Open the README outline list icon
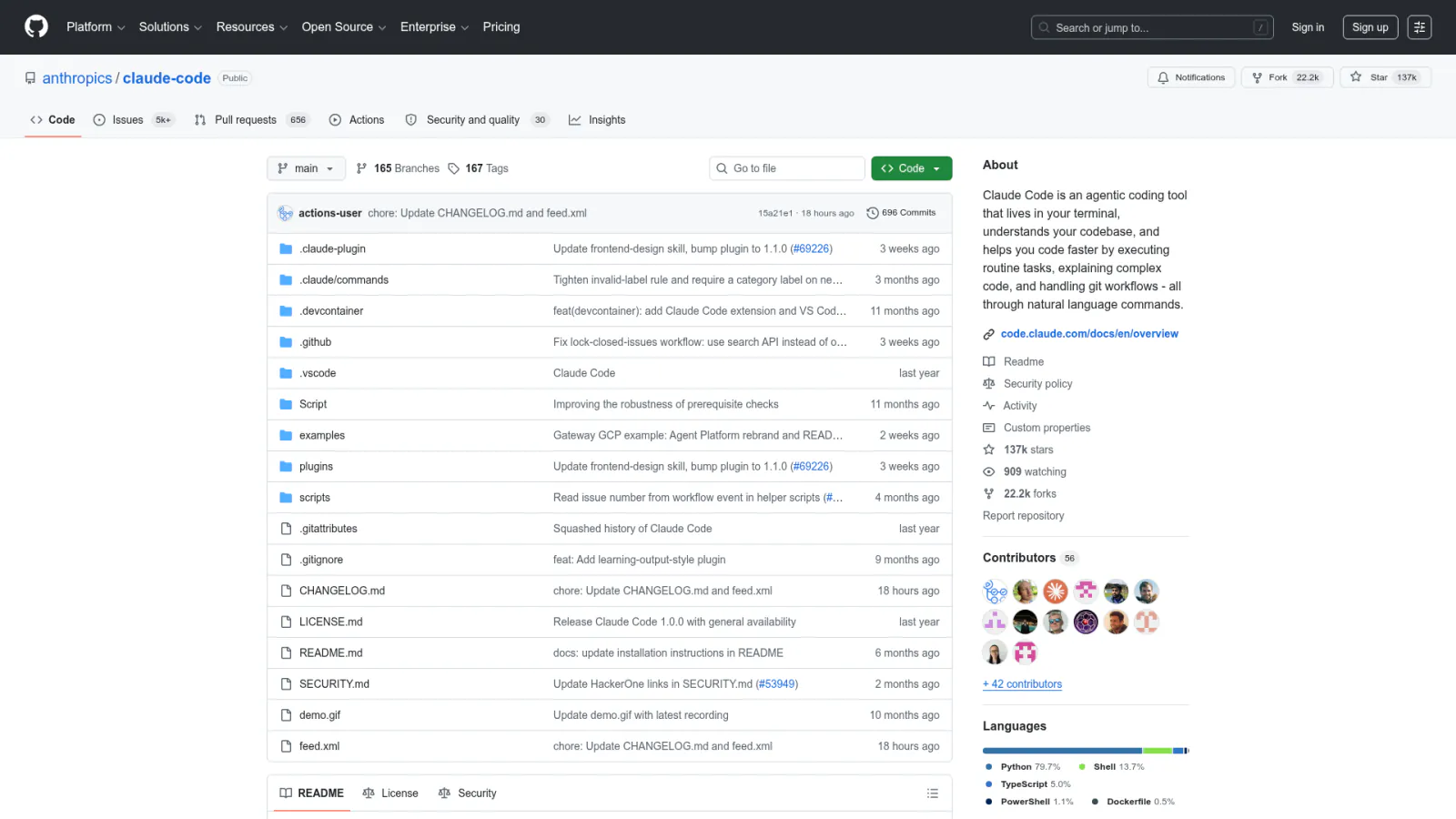 tap(933, 794)
